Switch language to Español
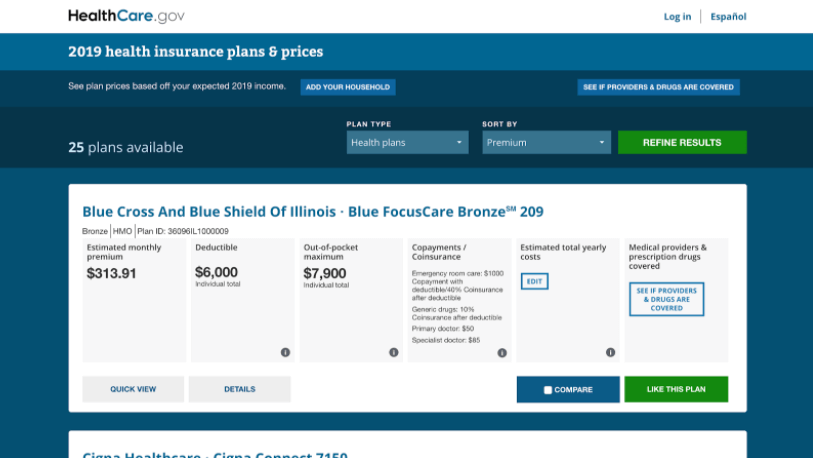This screenshot has width=813, height=458. pos(728,17)
